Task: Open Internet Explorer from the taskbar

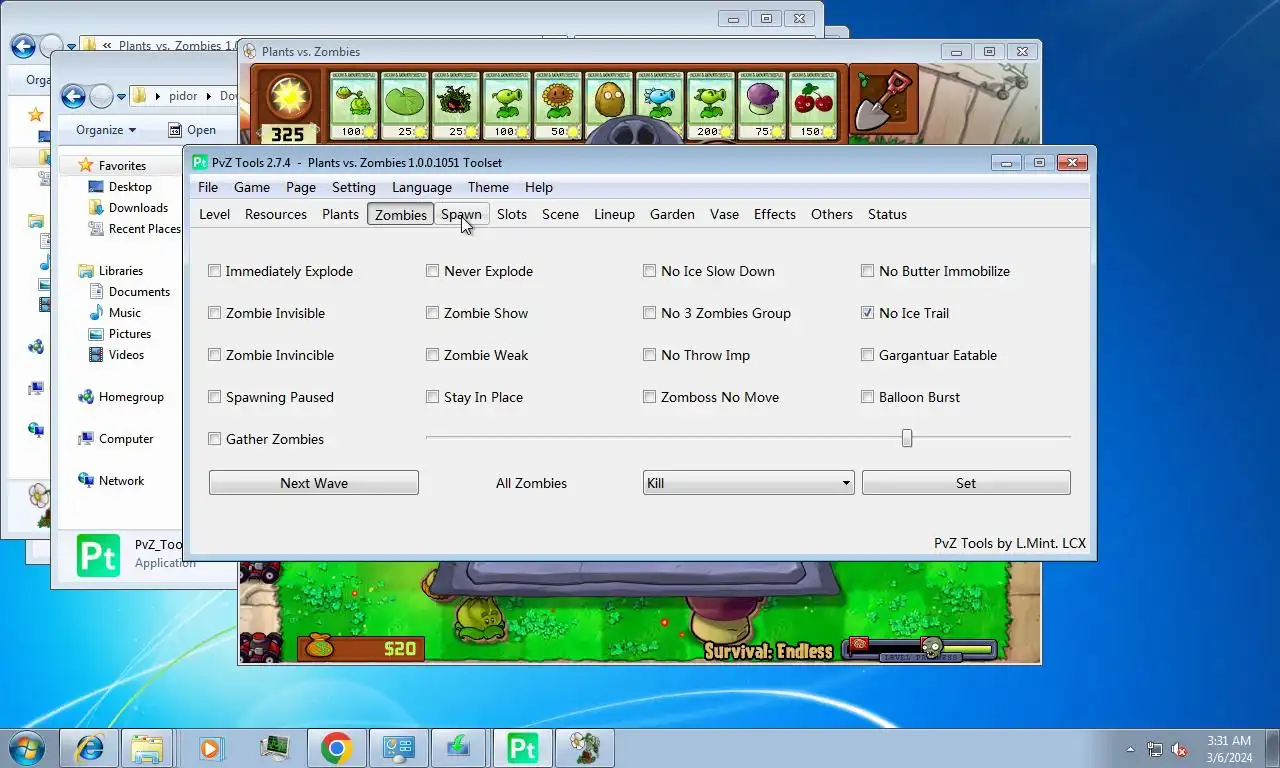Action: pos(88,748)
